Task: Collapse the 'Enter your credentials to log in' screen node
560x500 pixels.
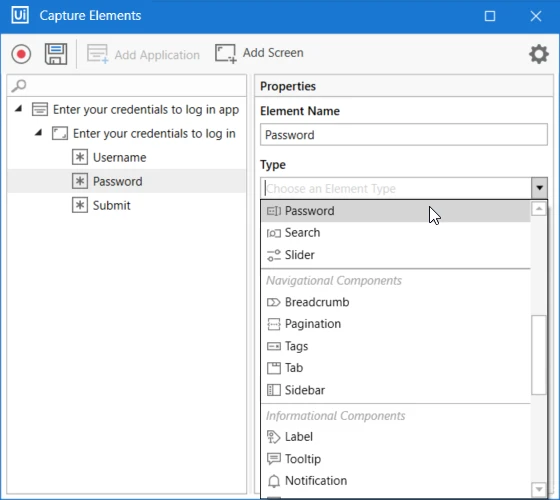Action: point(39,133)
